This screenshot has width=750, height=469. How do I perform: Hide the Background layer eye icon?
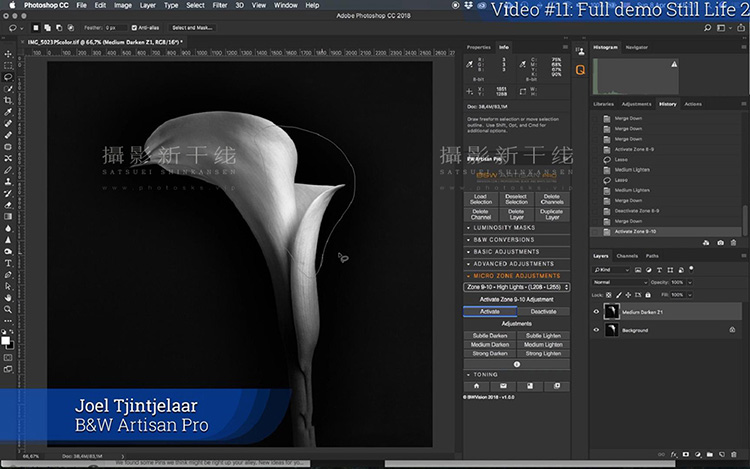pos(596,330)
